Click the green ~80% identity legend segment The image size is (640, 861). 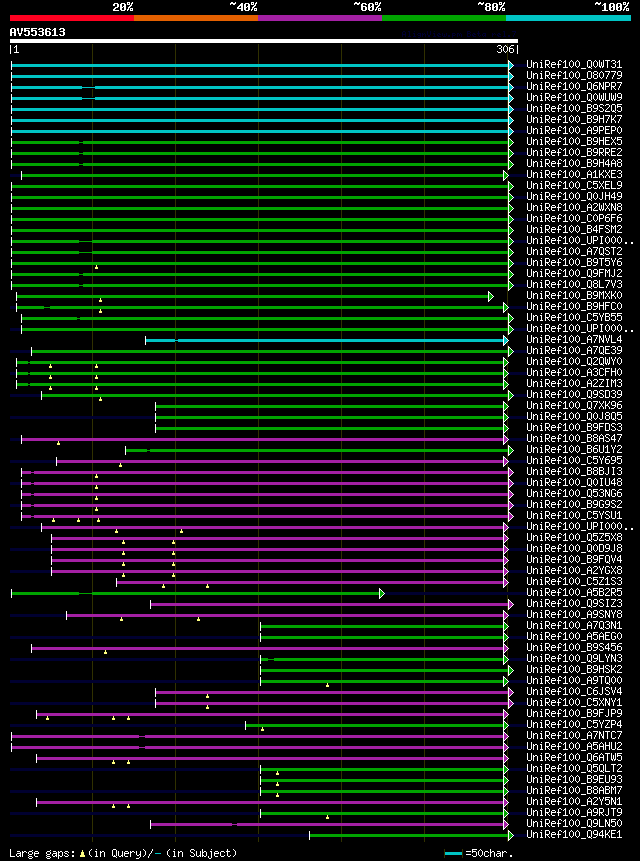[x=444, y=18]
